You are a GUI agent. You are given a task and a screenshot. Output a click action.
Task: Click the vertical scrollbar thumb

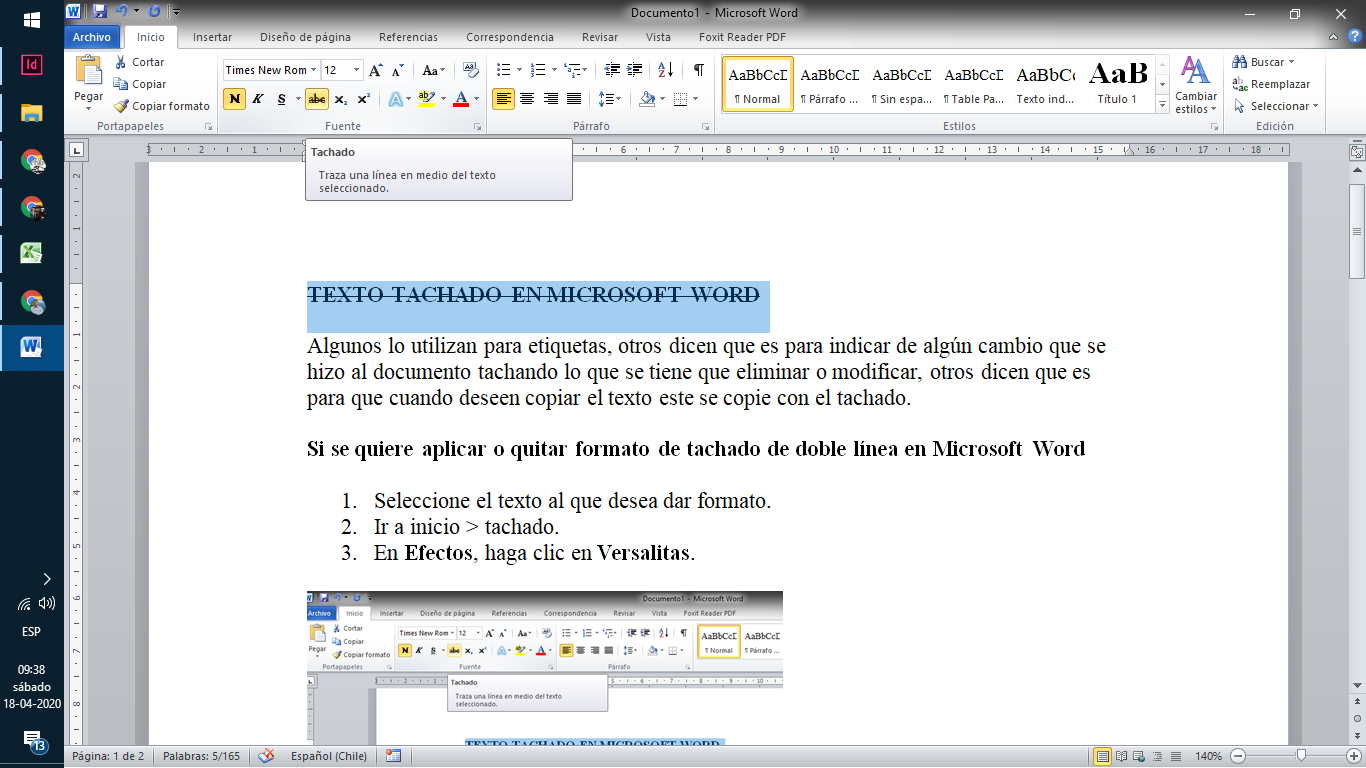(x=1357, y=230)
